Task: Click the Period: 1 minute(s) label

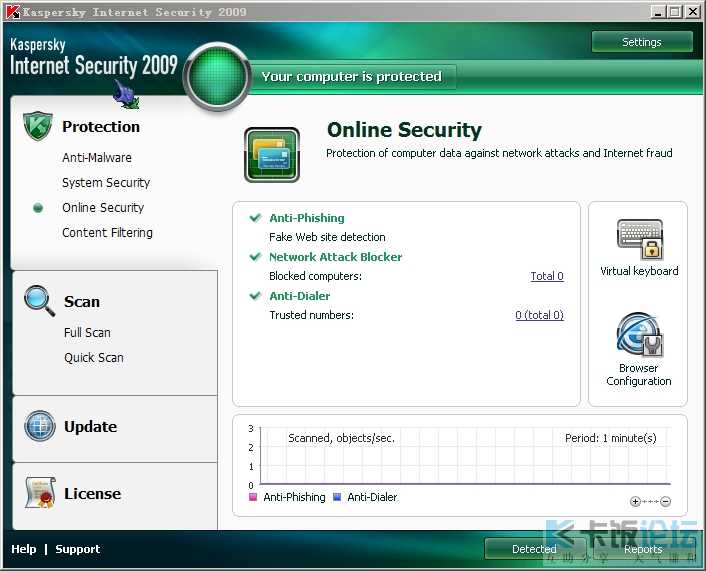Action: click(x=611, y=438)
